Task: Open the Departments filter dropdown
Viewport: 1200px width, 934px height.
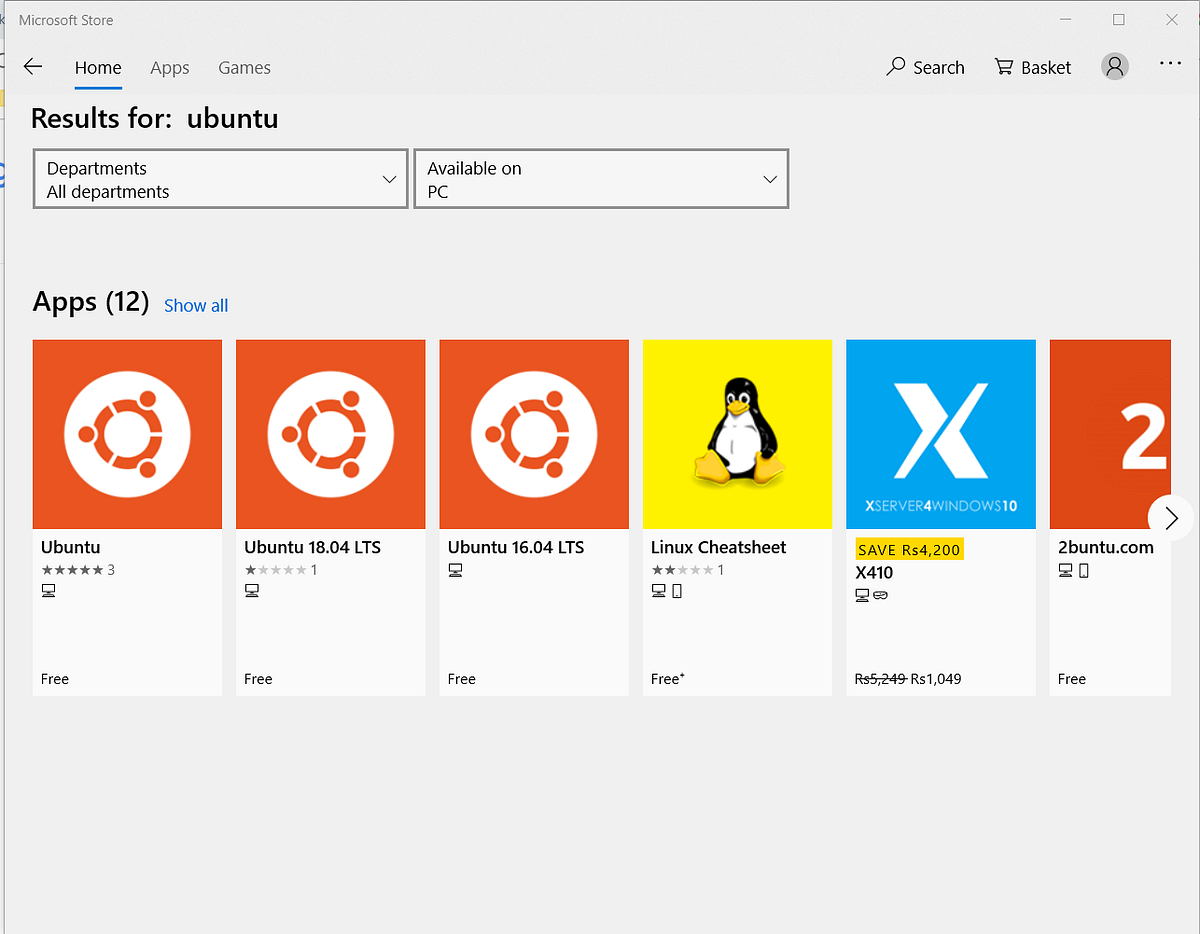Action: [x=219, y=179]
